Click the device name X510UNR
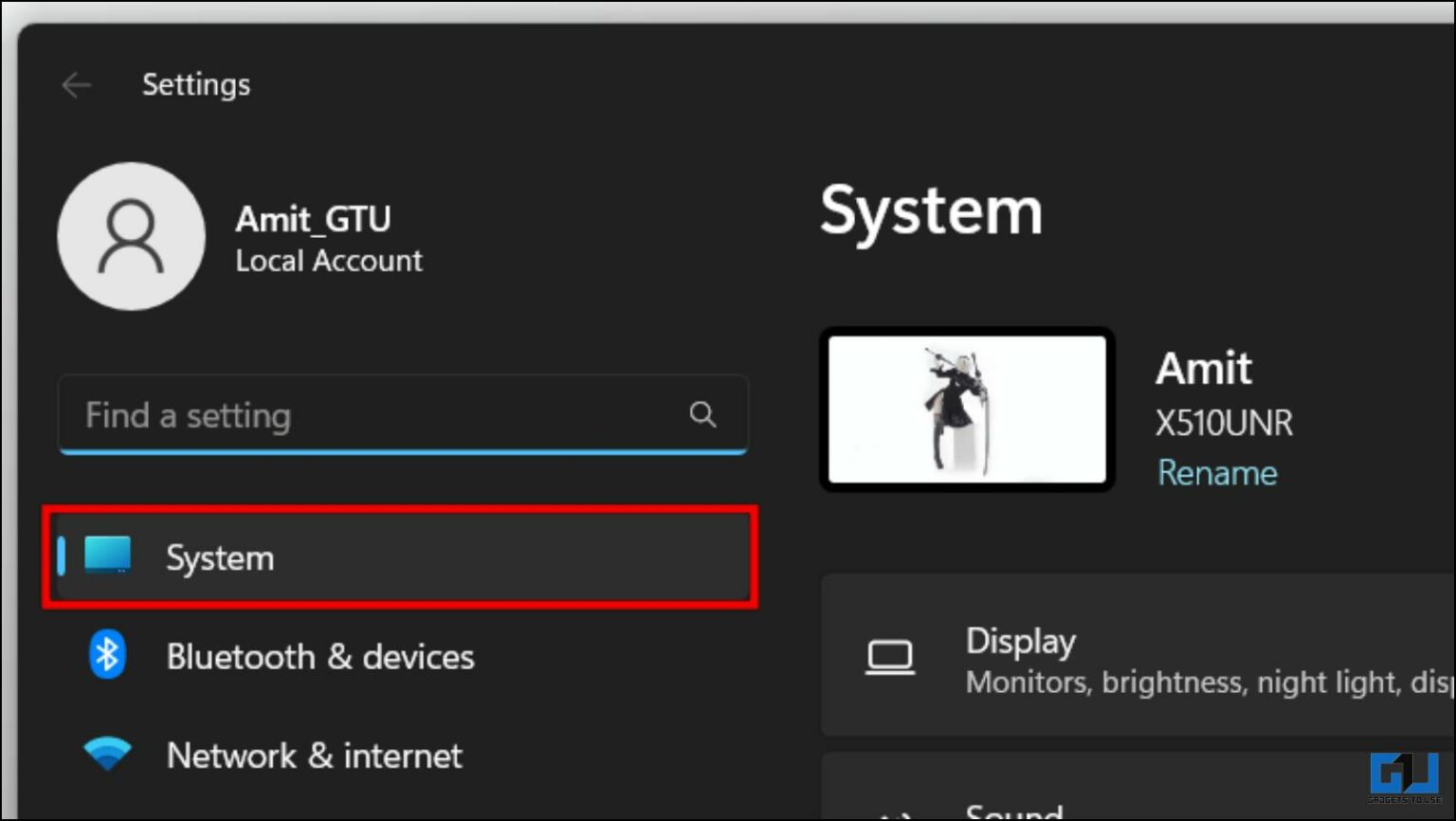The height and width of the screenshot is (821, 1456). (x=1224, y=423)
